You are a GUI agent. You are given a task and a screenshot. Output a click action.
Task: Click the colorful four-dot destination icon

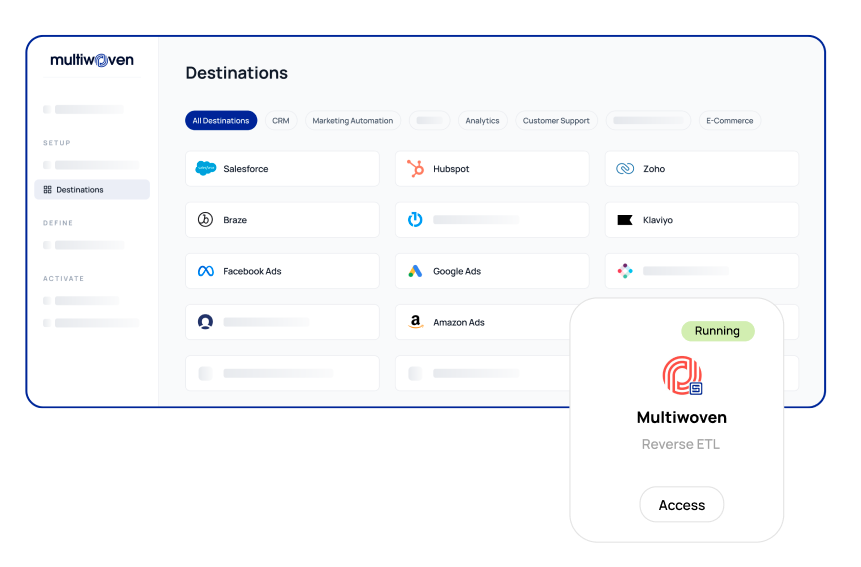tap(625, 271)
